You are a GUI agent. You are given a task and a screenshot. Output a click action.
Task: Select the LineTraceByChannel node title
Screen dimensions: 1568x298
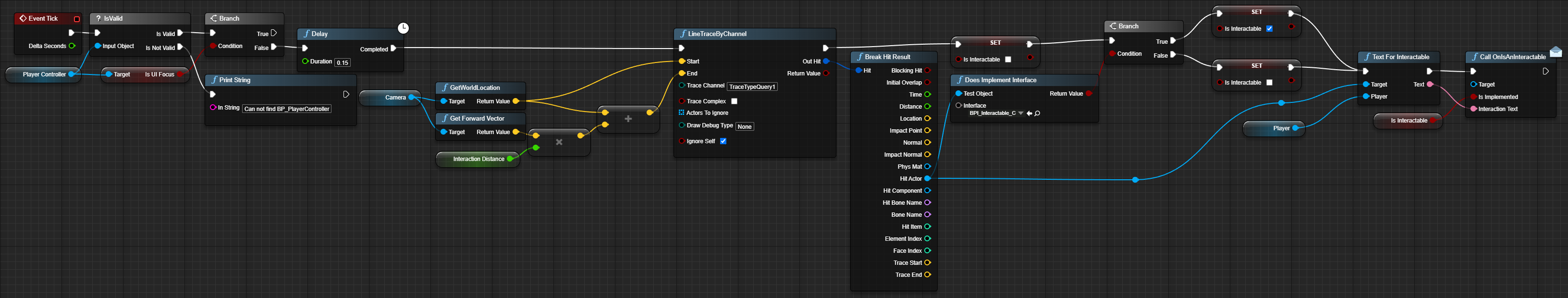click(x=717, y=34)
